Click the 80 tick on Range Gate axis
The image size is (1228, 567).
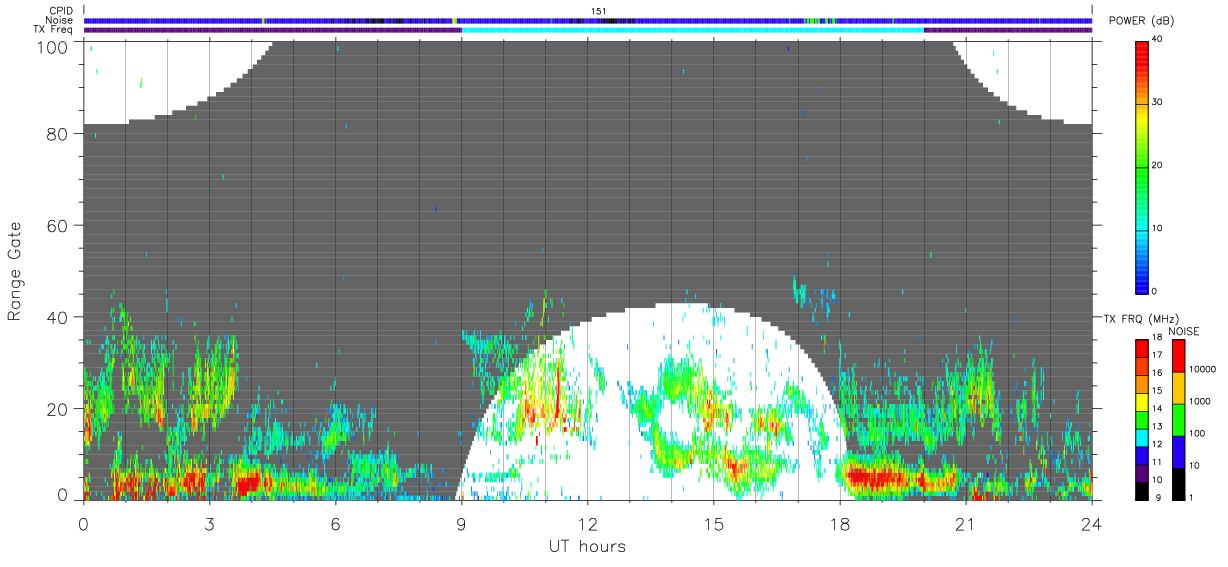[59, 134]
